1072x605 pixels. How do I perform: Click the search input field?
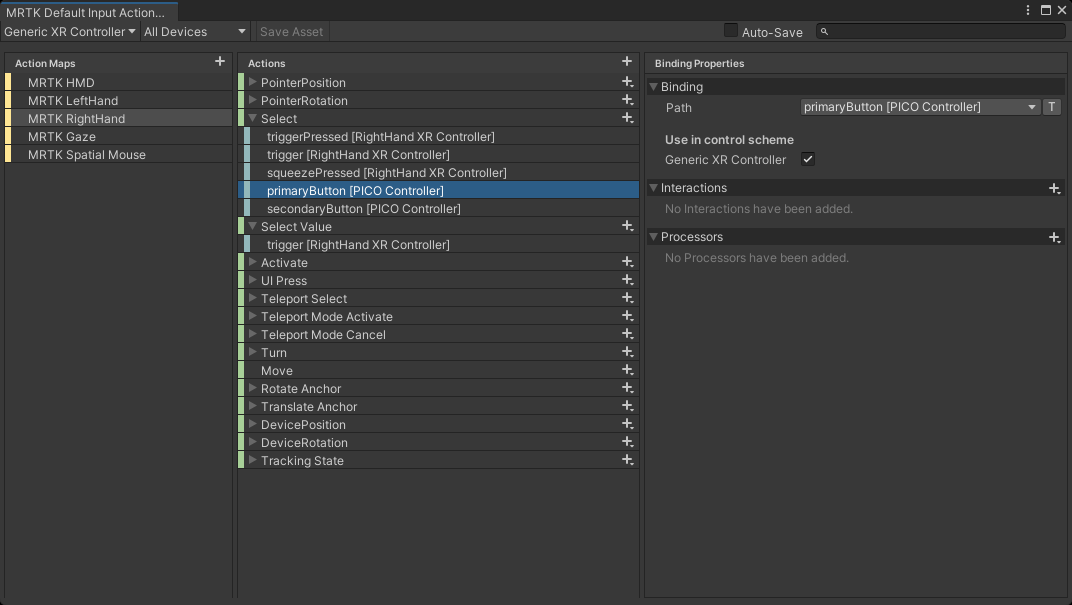[941, 31]
